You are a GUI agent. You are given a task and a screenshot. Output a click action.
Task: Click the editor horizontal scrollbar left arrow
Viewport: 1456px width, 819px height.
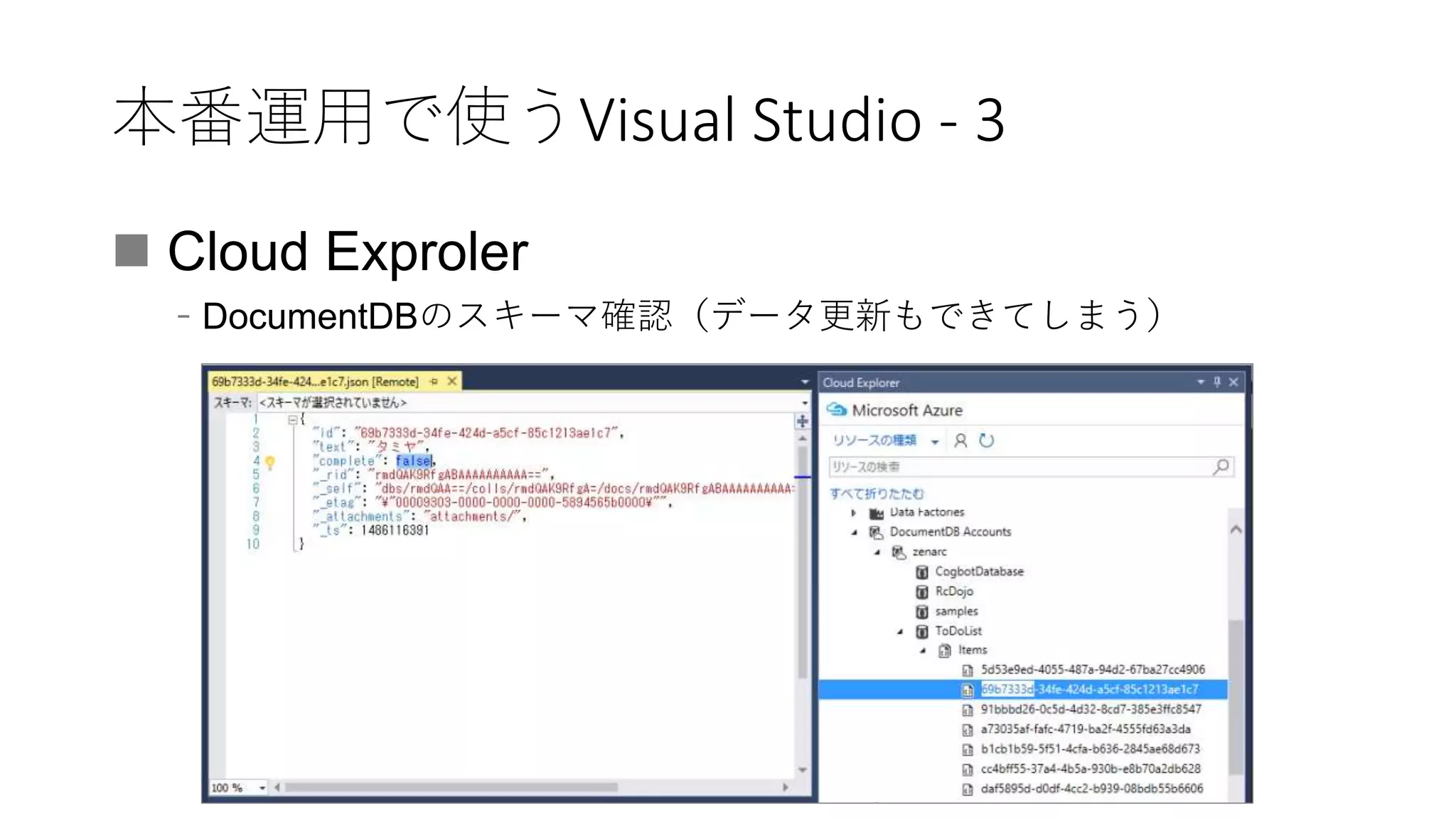tap(277, 788)
